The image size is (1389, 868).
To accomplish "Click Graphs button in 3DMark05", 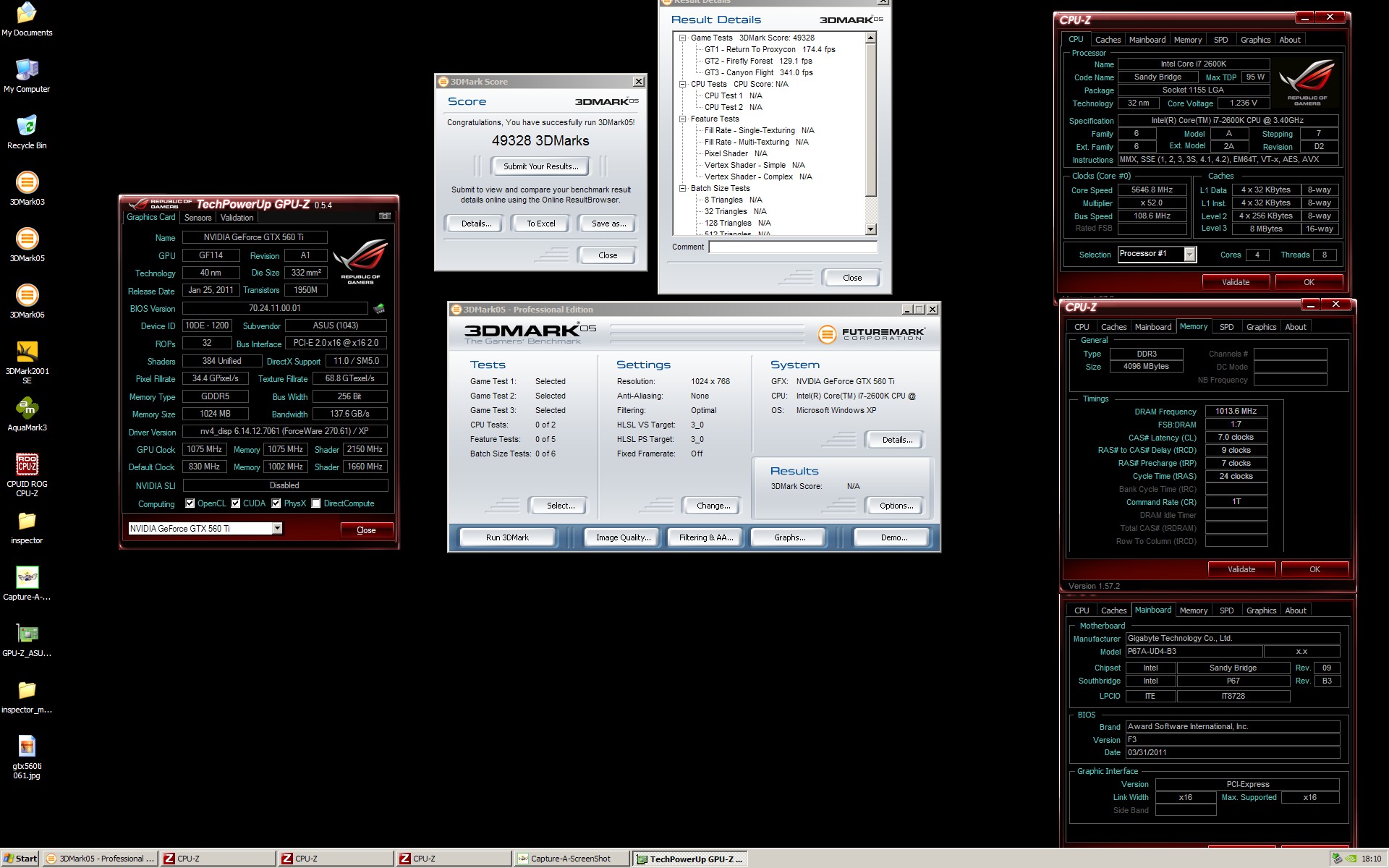I will tap(789, 537).
